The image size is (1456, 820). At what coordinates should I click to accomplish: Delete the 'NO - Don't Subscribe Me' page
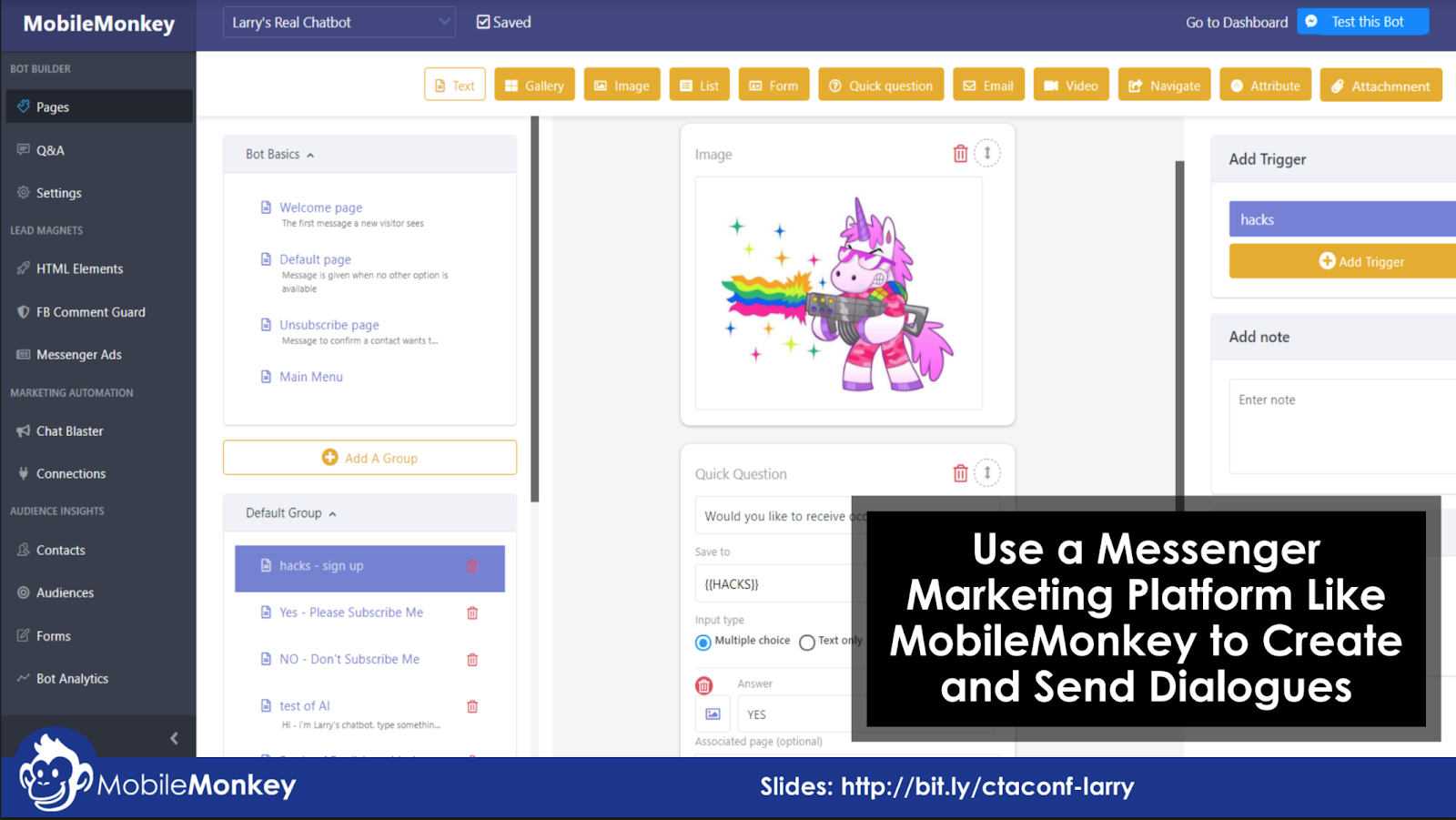(x=472, y=660)
